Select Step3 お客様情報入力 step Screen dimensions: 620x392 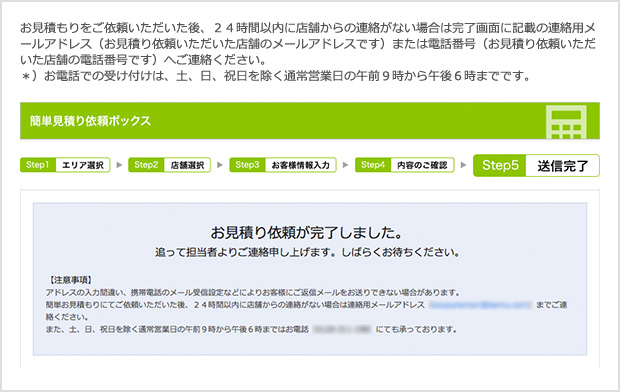[283, 165]
